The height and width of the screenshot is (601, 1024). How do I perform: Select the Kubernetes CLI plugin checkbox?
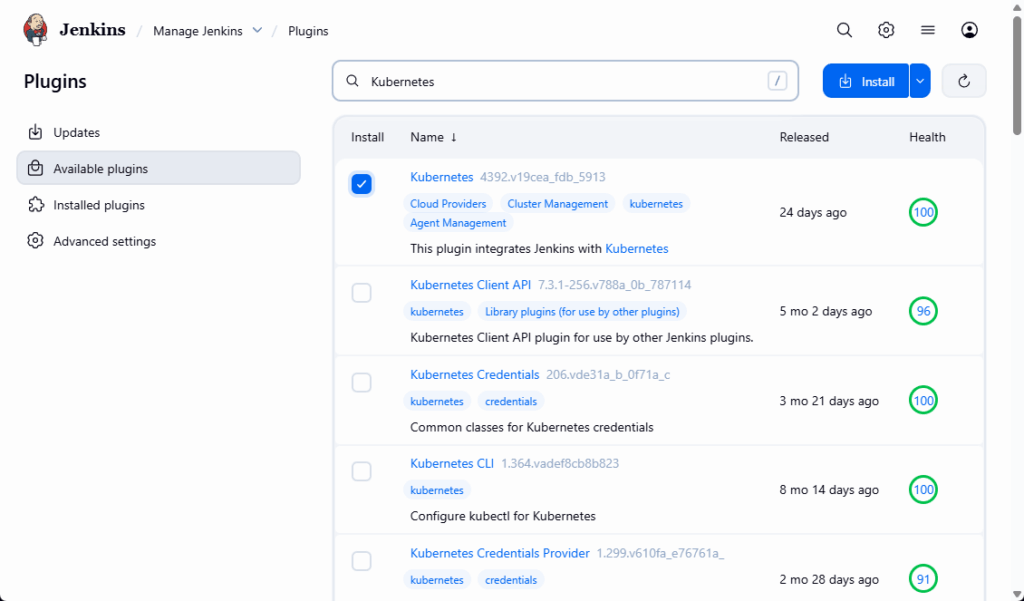tap(362, 471)
